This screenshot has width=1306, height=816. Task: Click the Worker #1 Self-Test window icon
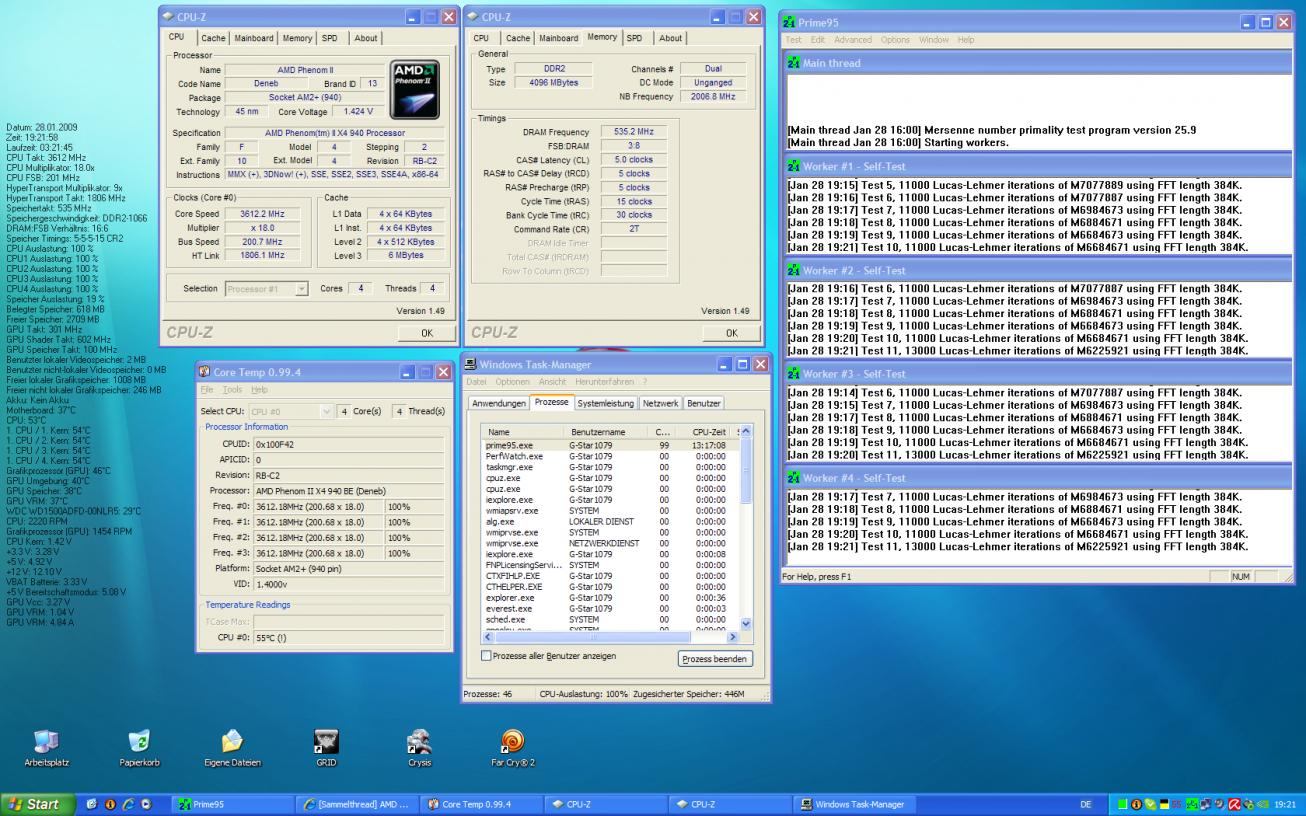(x=794, y=167)
